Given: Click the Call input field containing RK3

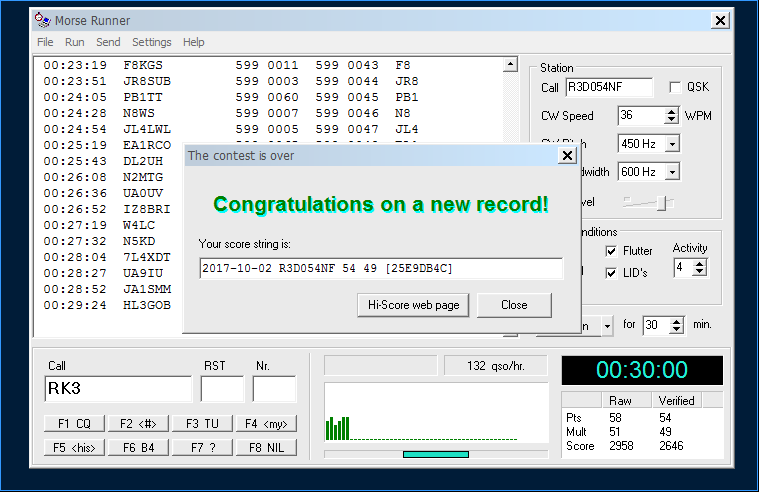Looking at the screenshot, I should click(118, 389).
